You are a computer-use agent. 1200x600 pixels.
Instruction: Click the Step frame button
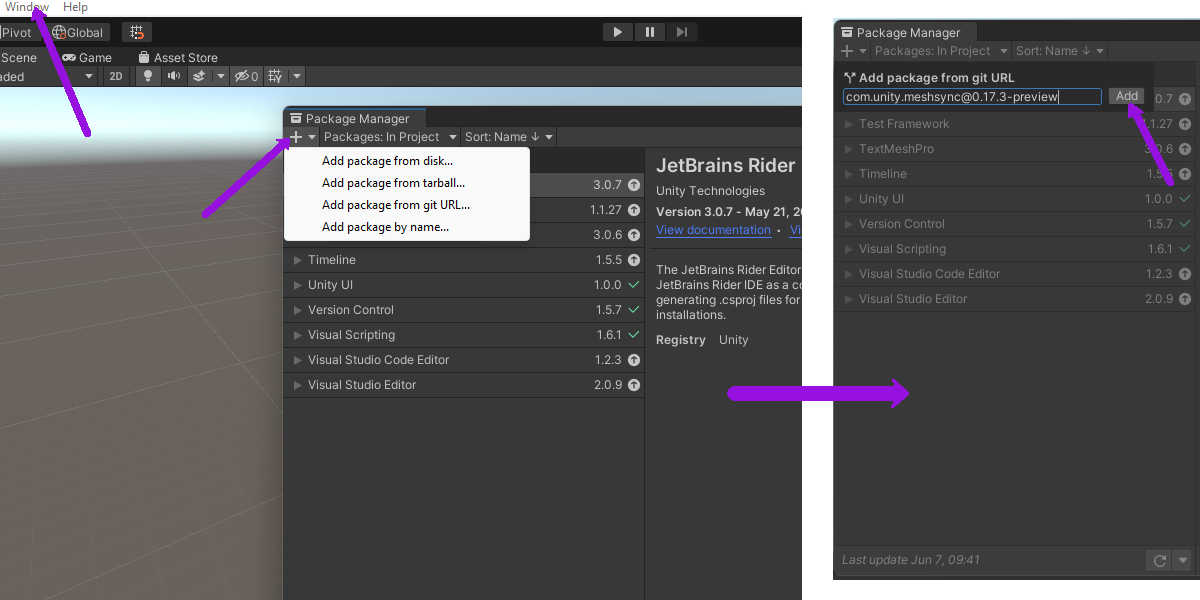click(682, 32)
